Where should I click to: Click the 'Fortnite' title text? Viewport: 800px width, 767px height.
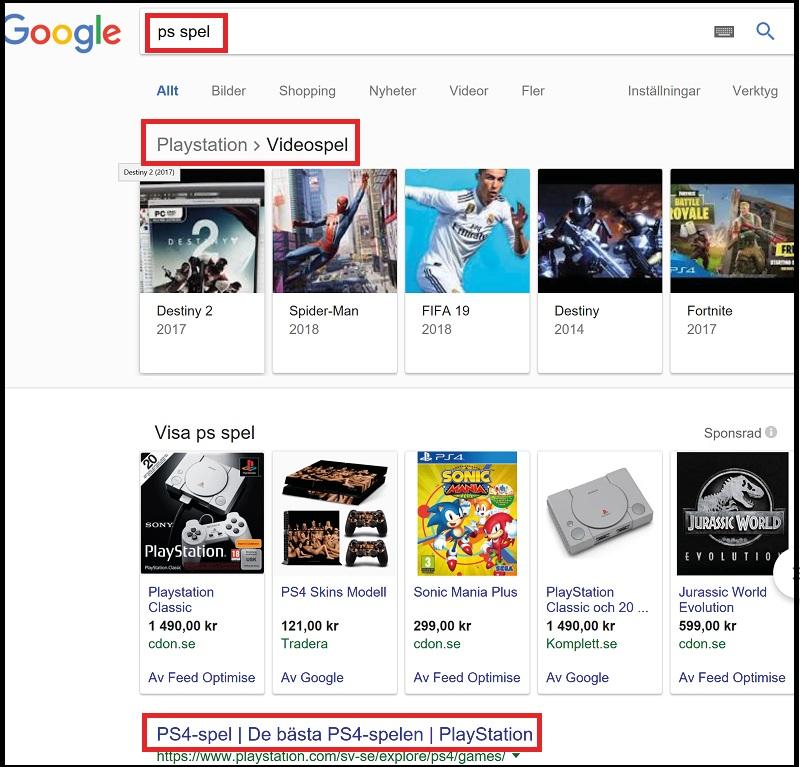coord(709,311)
